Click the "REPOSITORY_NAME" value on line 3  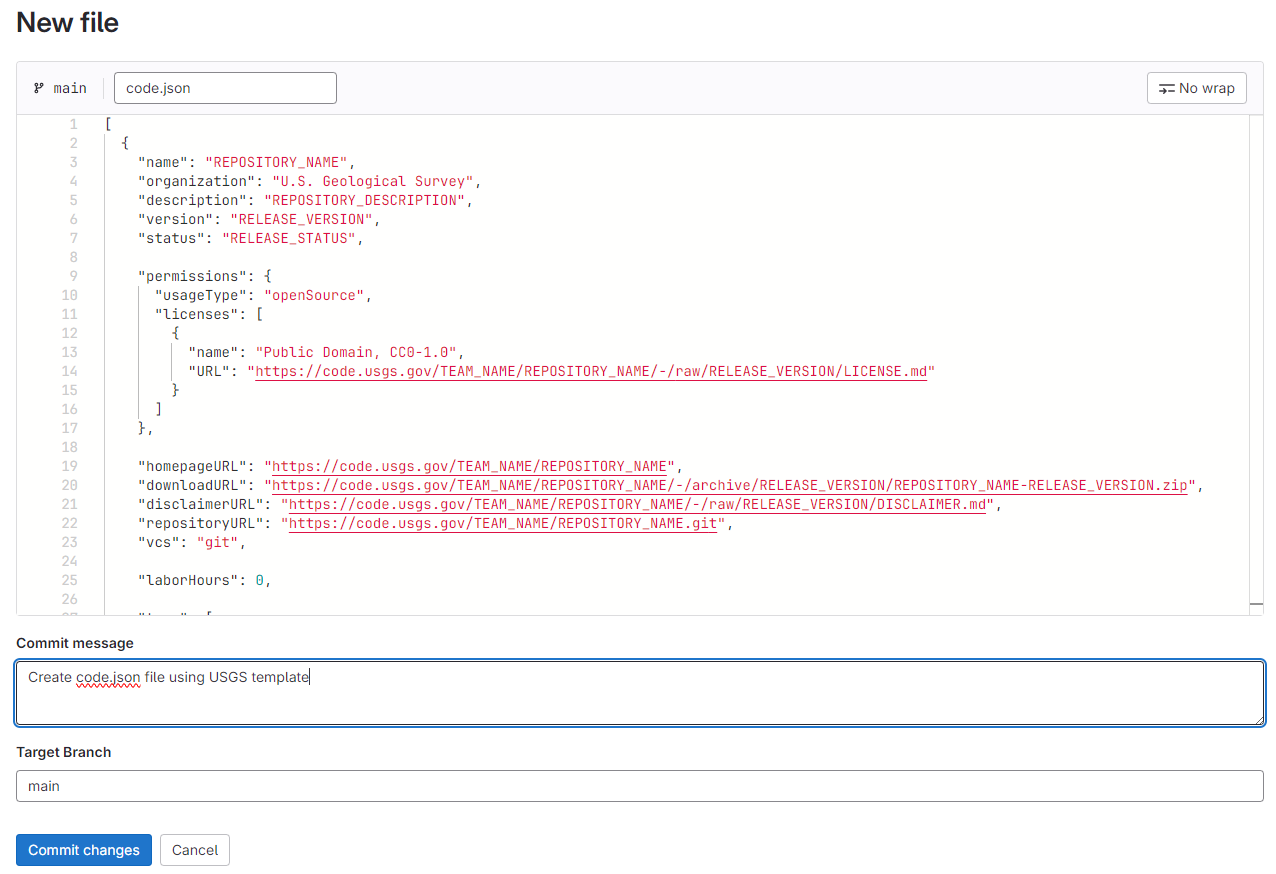point(276,162)
